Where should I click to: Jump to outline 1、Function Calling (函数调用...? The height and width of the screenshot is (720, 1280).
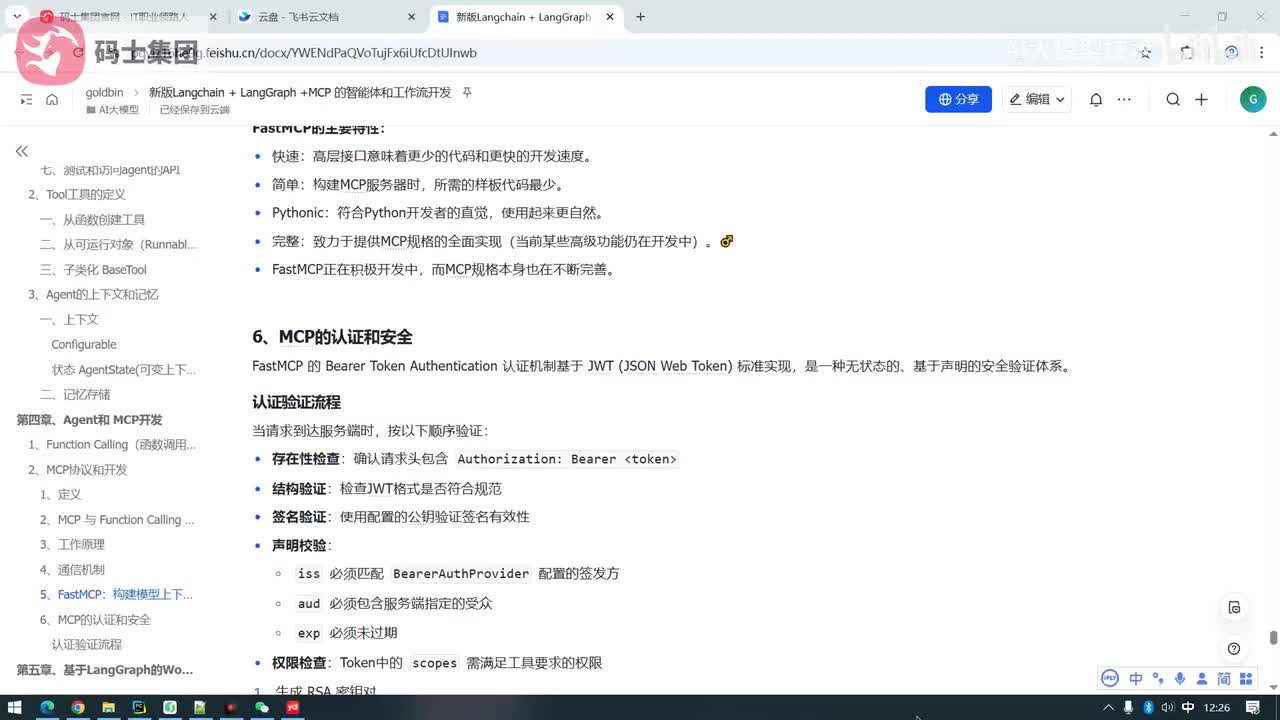tap(112, 444)
